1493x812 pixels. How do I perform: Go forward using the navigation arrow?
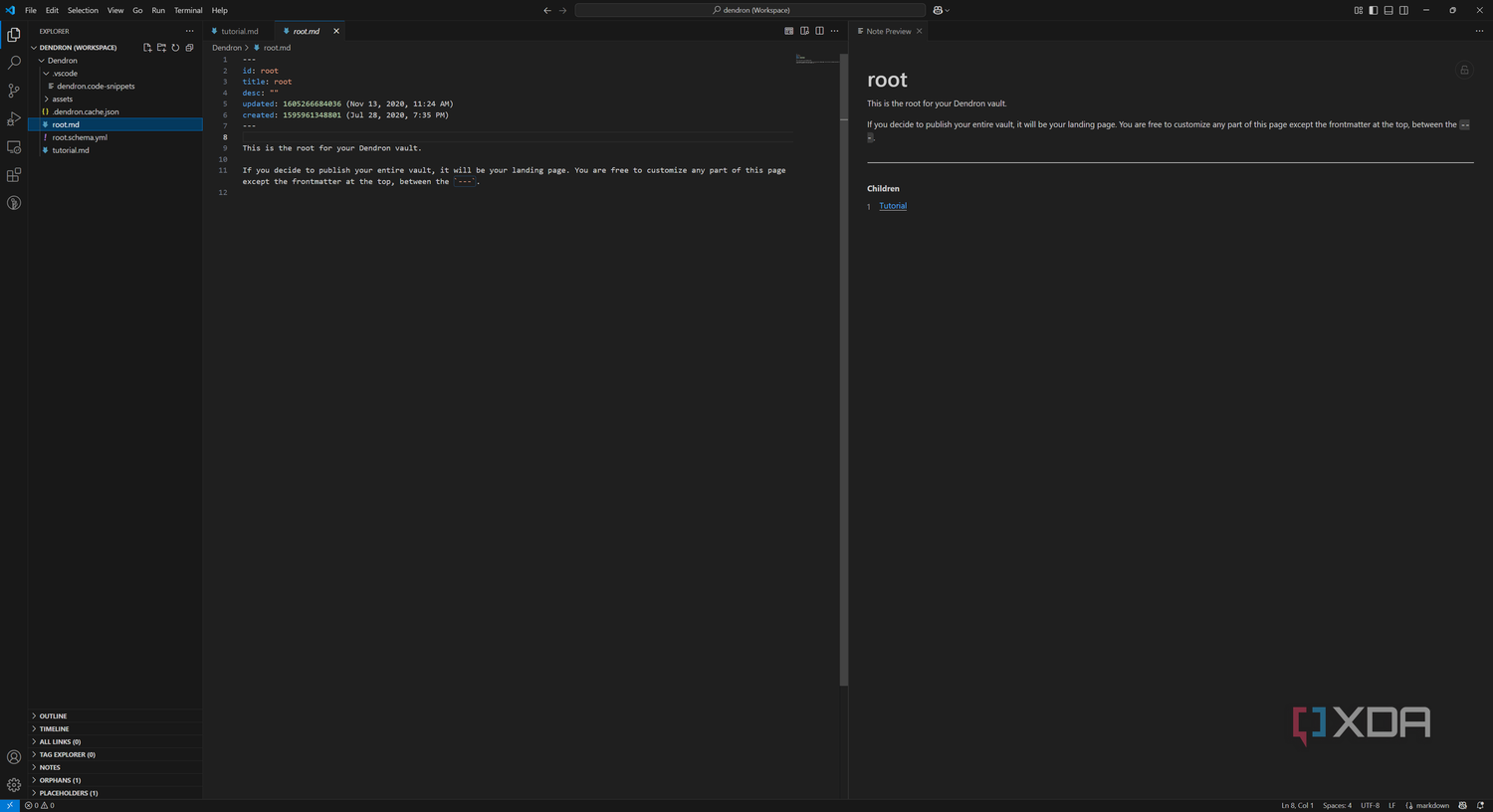(x=562, y=10)
